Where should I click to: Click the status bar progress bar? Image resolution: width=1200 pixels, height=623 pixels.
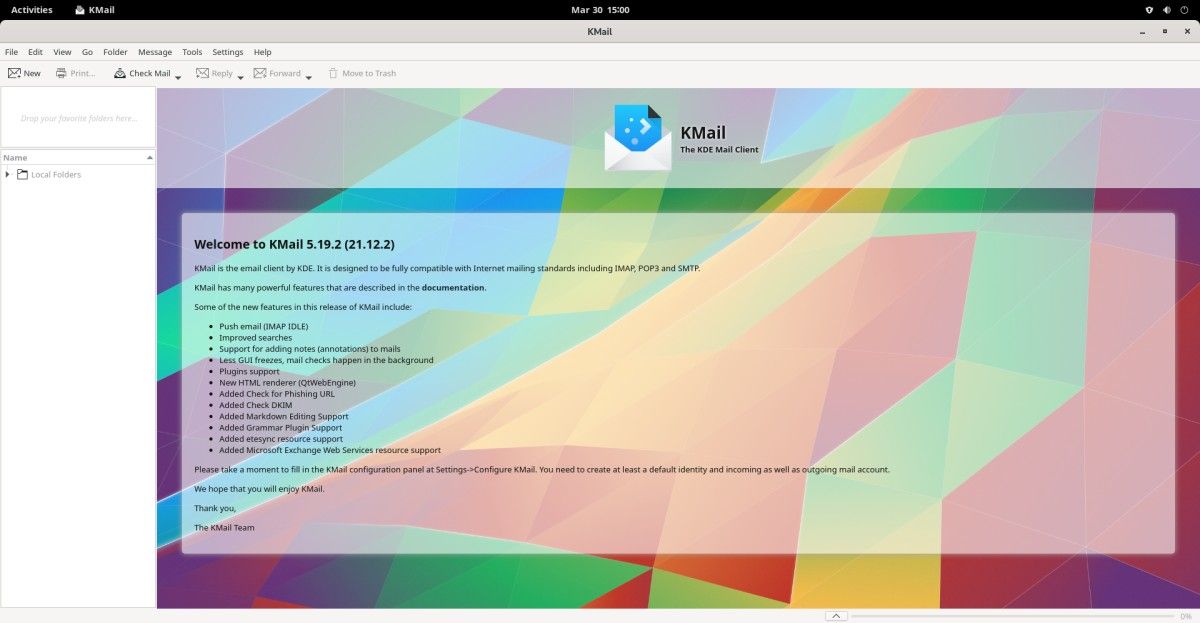click(1012, 616)
